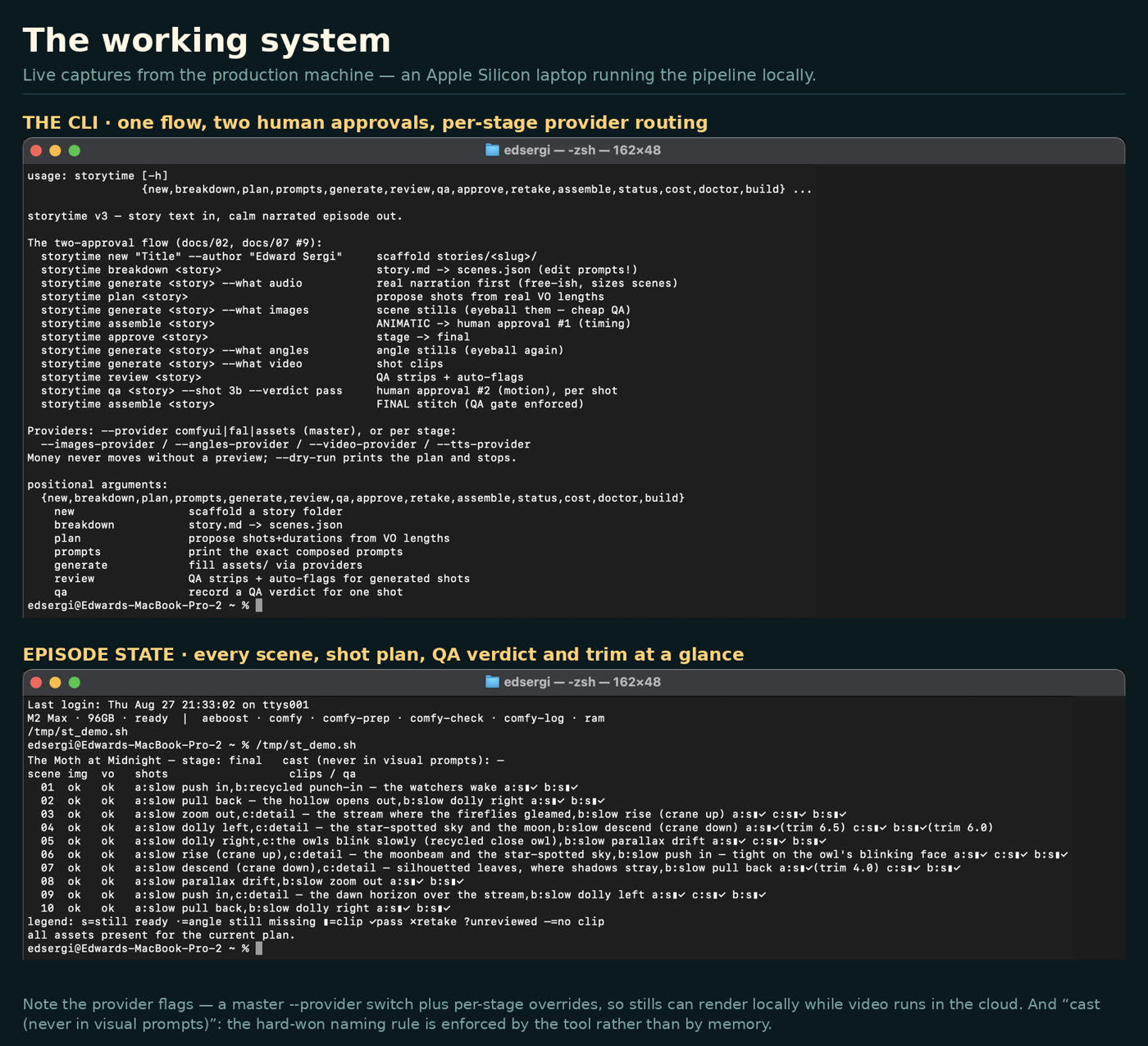Click 'storytime qa <story> --shot 3b --verdict pass'

(x=192, y=391)
